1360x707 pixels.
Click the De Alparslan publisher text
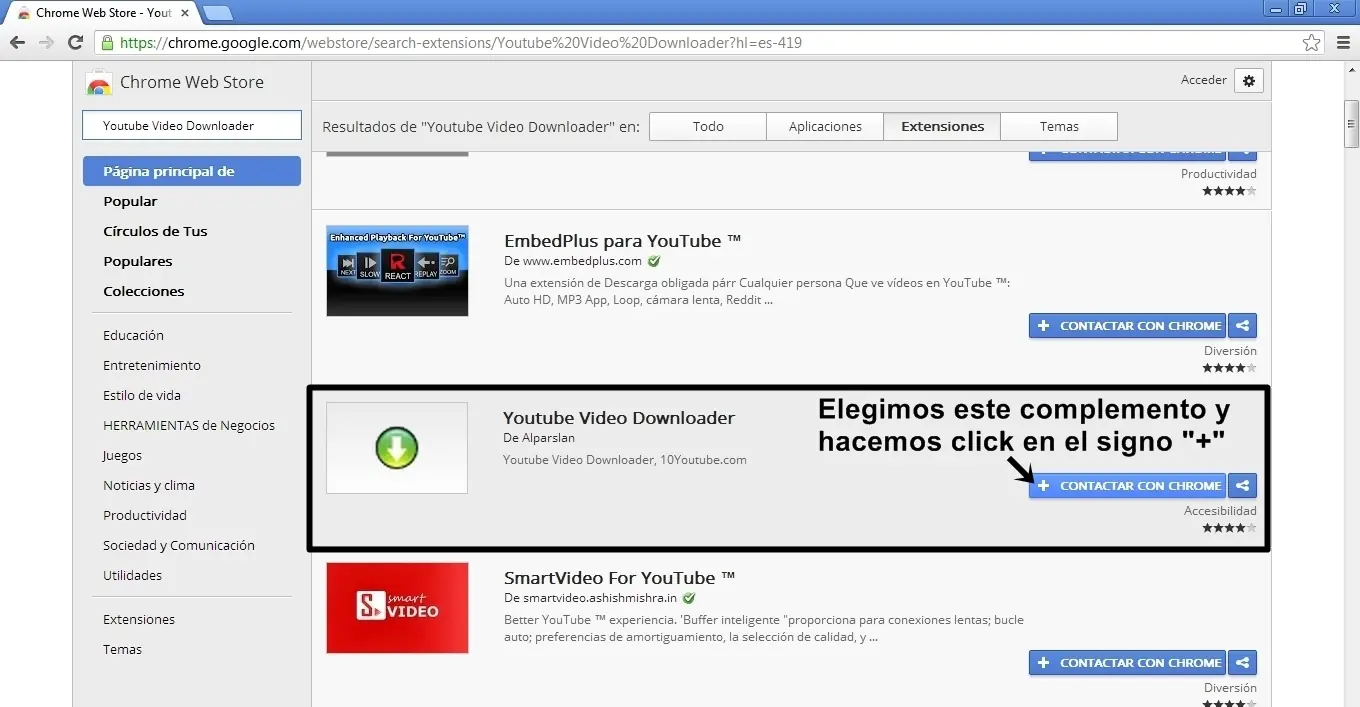(539, 438)
